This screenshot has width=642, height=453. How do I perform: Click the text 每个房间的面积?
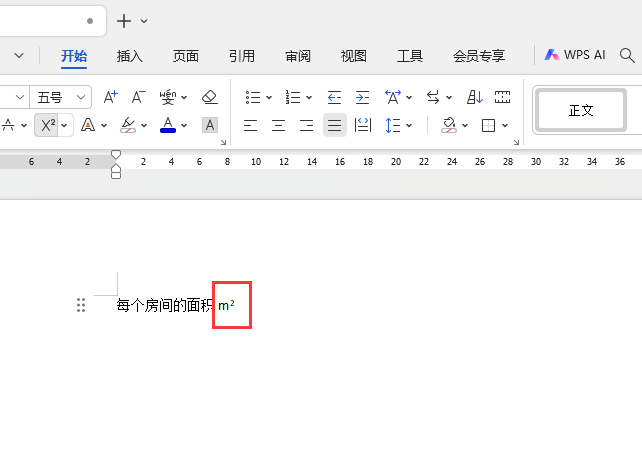[x=165, y=305]
